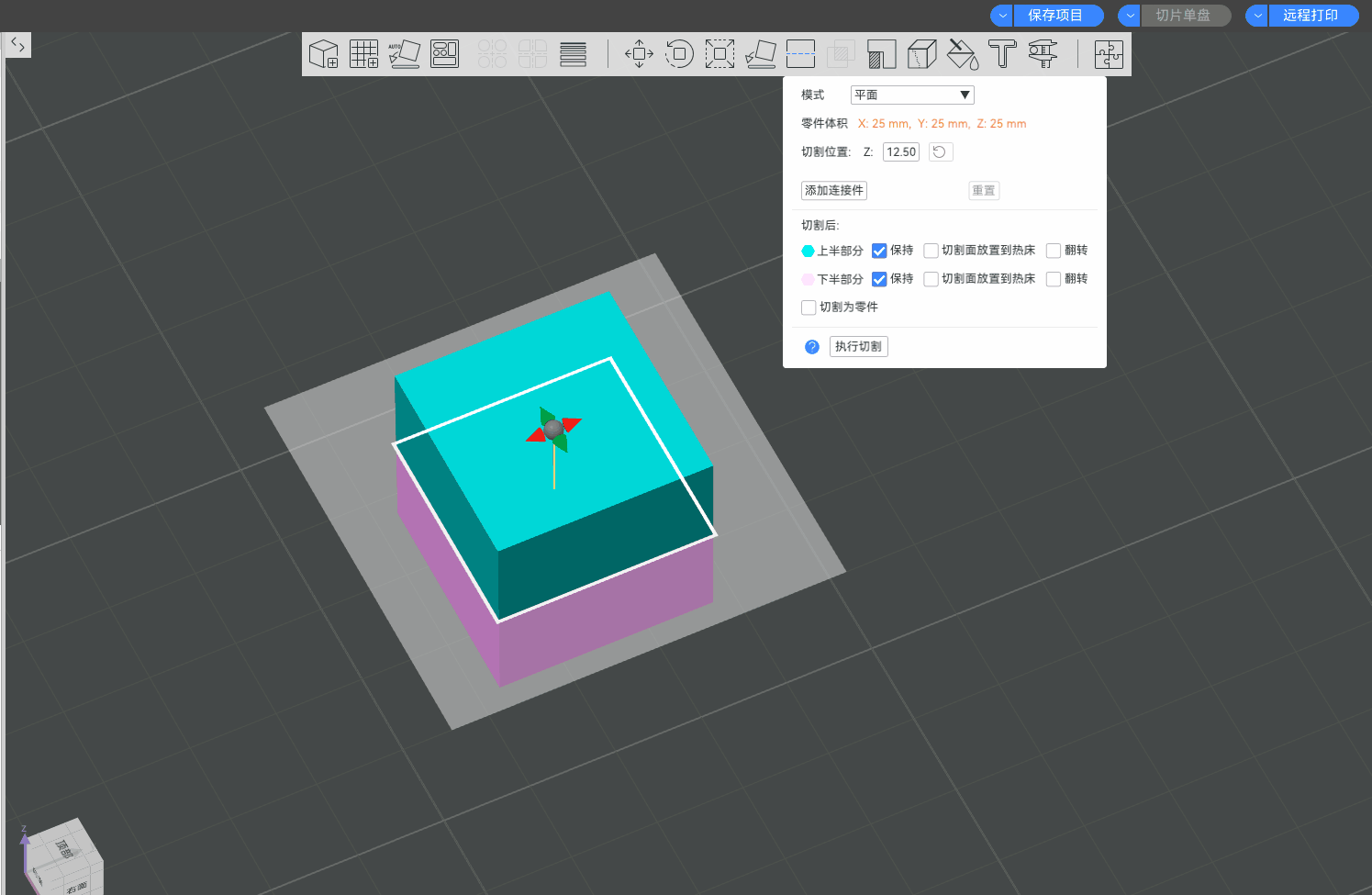Click the 保存项目 button
The height and width of the screenshot is (895, 1372).
1058,16
